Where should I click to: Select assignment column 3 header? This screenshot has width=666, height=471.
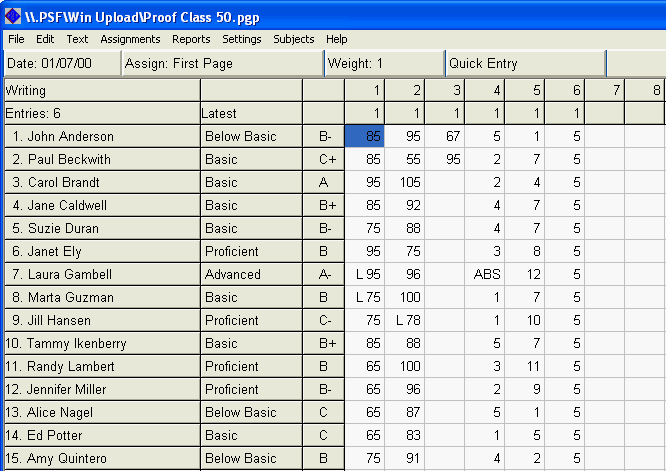pyautogui.click(x=445, y=90)
